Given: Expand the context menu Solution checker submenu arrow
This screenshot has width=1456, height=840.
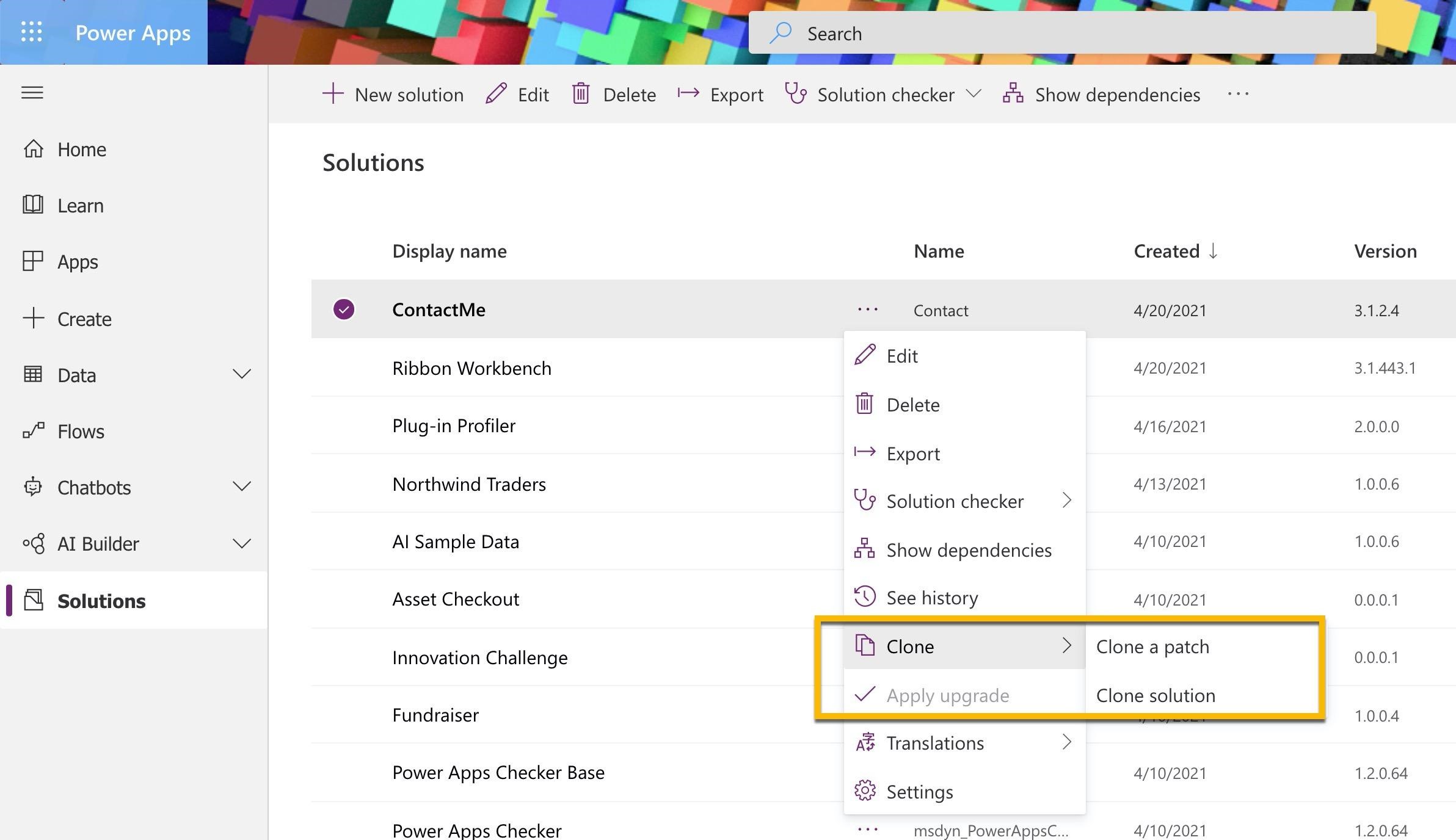Looking at the screenshot, I should click(x=1067, y=500).
